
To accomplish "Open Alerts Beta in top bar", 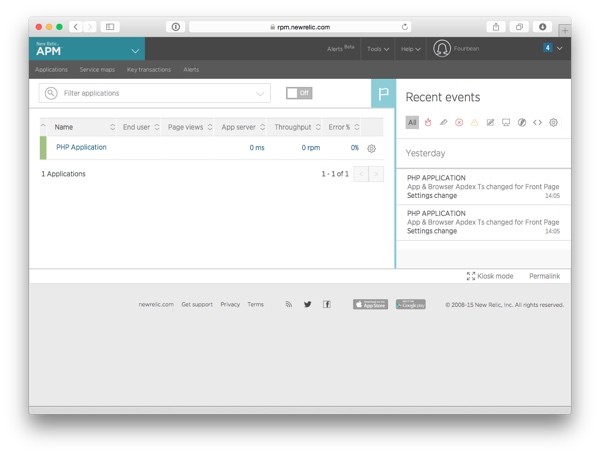I will point(341,48).
